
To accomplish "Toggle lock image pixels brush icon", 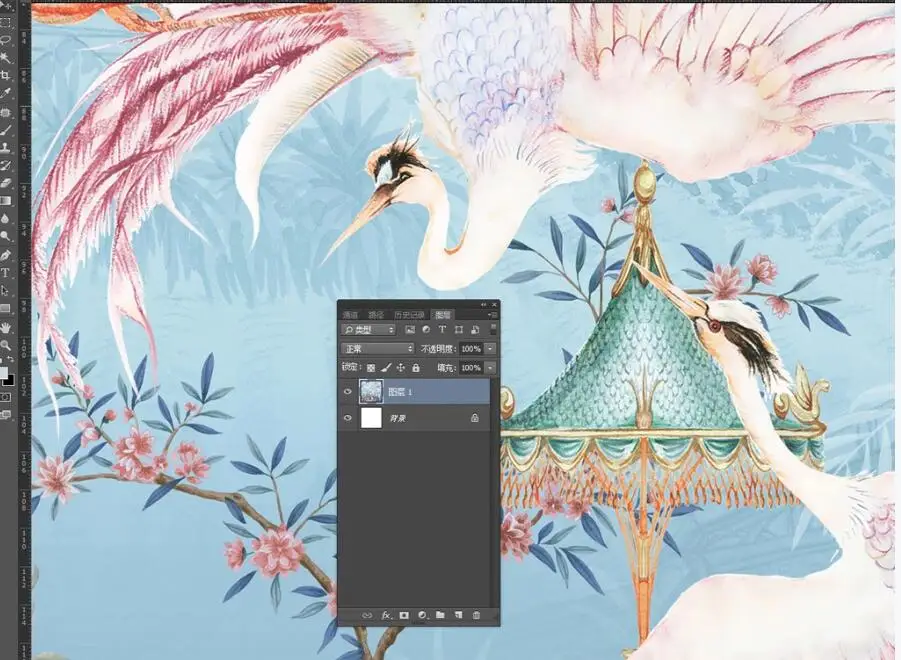I will [386, 368].
